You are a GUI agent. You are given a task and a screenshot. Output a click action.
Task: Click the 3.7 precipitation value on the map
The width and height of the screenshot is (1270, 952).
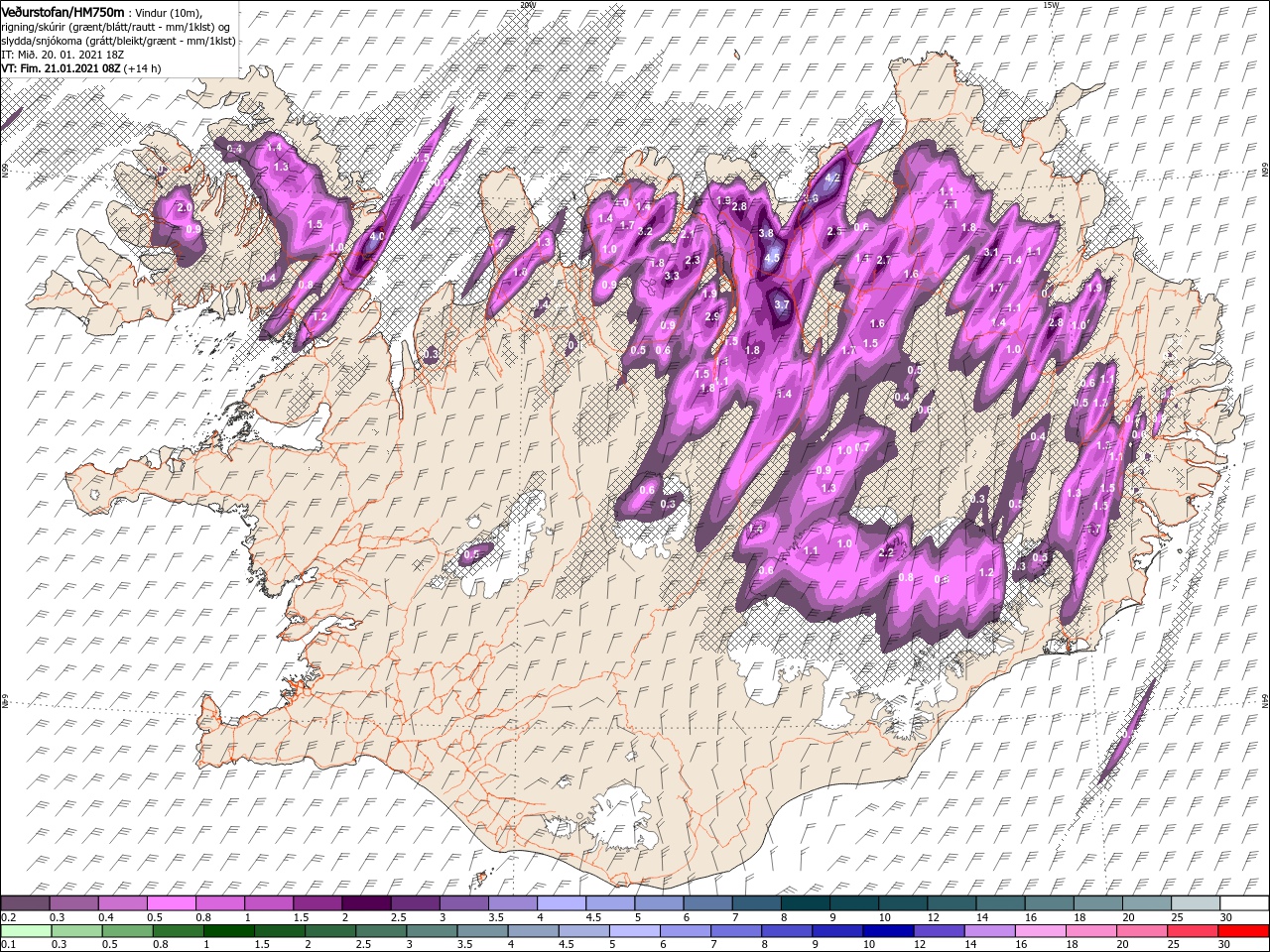(x=781, y=304)
